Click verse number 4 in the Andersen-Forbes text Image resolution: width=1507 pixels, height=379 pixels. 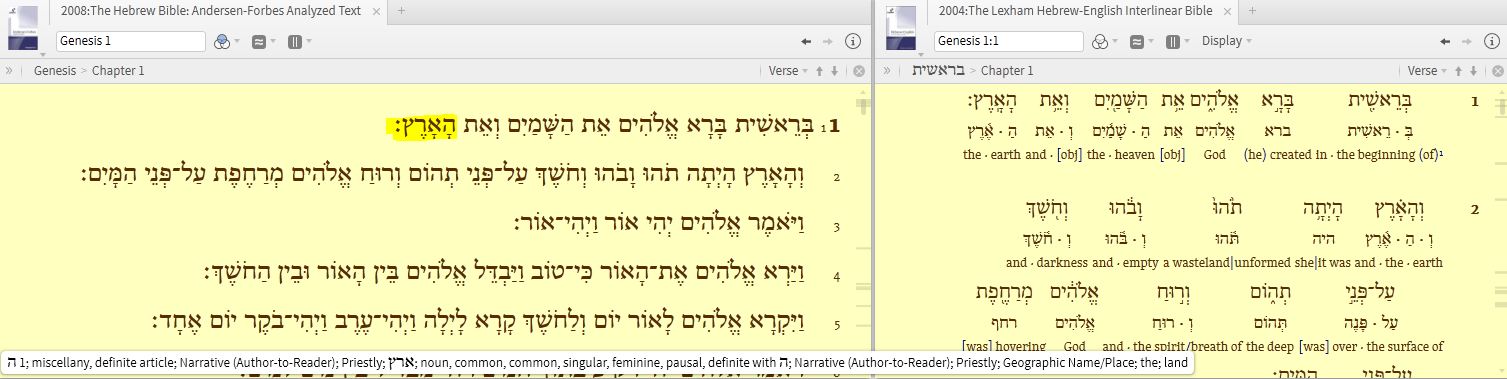pos(836,277)
